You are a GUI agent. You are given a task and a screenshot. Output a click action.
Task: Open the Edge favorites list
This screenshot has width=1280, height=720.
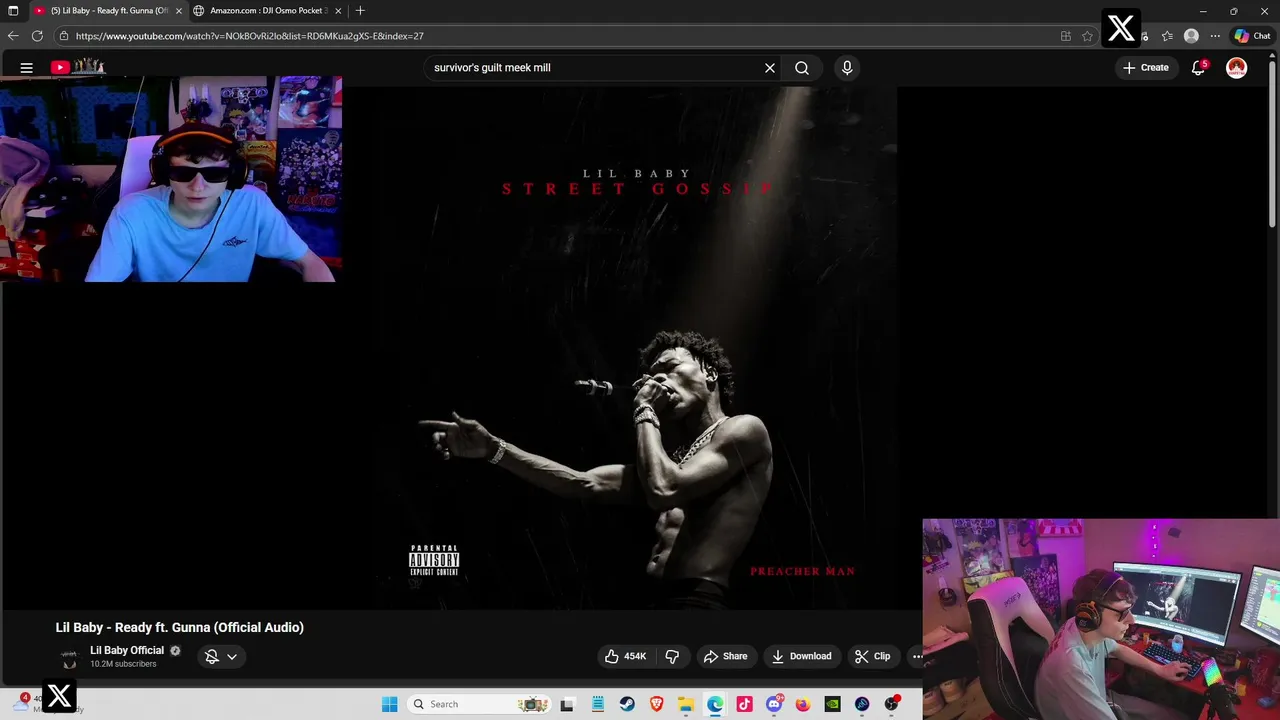pyautogui.click(x=1167, y=36)
